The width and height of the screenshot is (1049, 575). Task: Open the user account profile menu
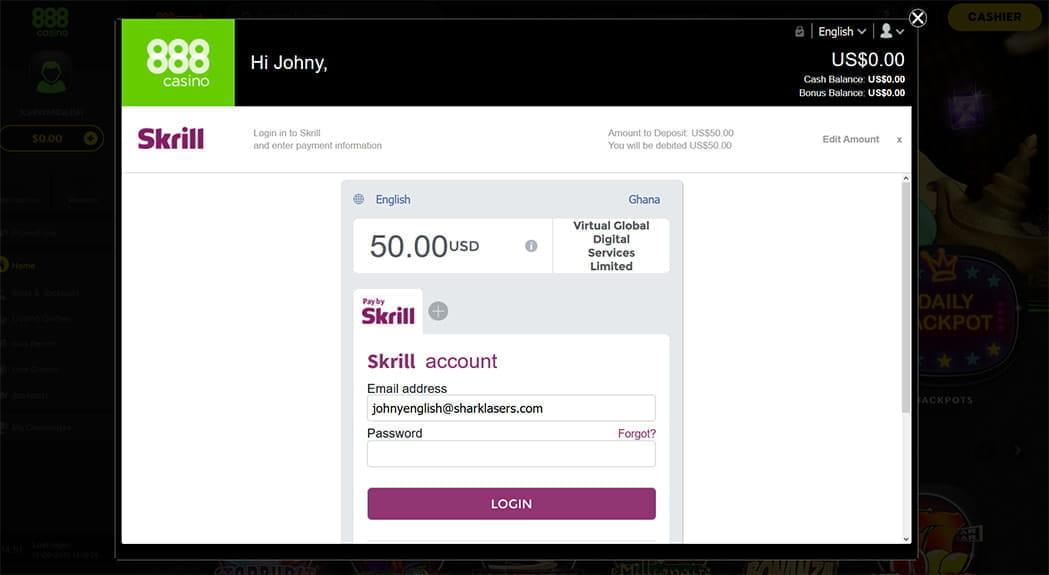(892, 31)
